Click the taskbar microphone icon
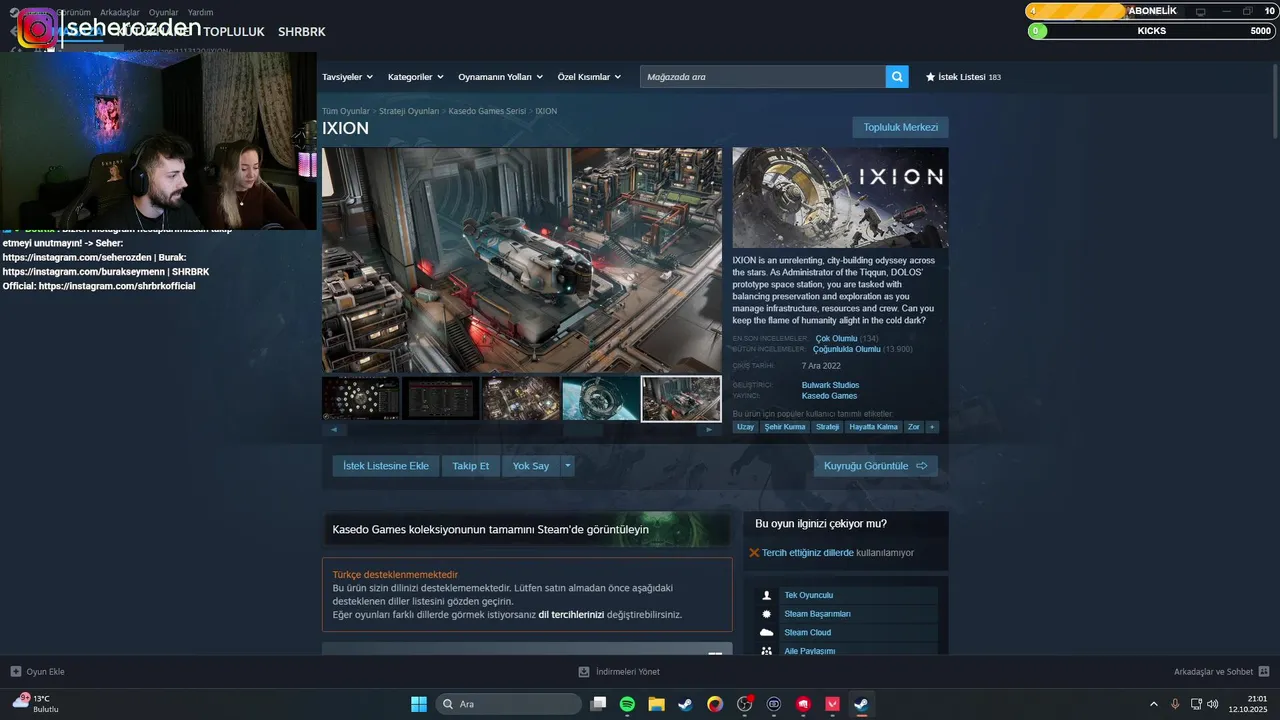The height and width of the screenshot is (720, 1280). (x=1175, y=704)
